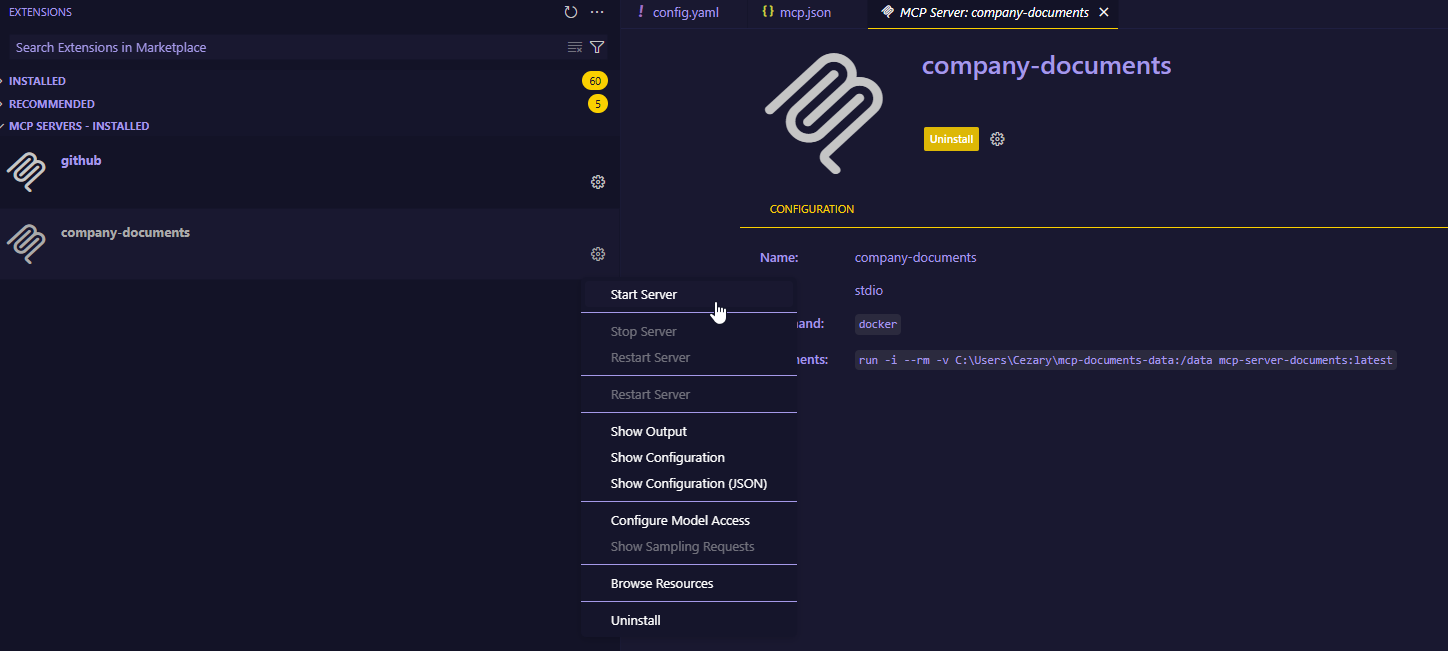Click the yellow Uninstall button
This screenshot has width=1448, height=651.
coord(951,139)
